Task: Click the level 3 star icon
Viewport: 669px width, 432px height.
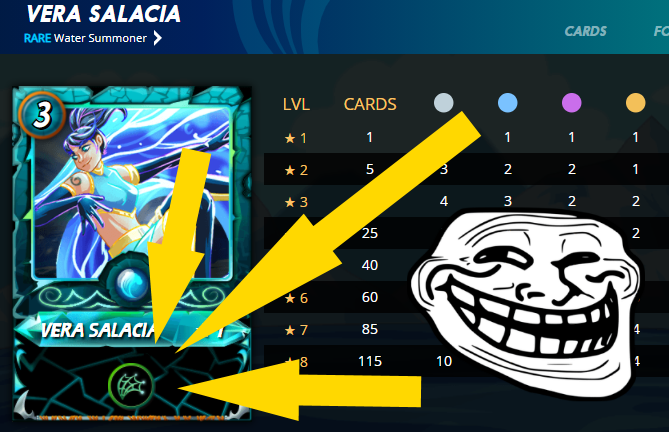Action: click(290, 202)
